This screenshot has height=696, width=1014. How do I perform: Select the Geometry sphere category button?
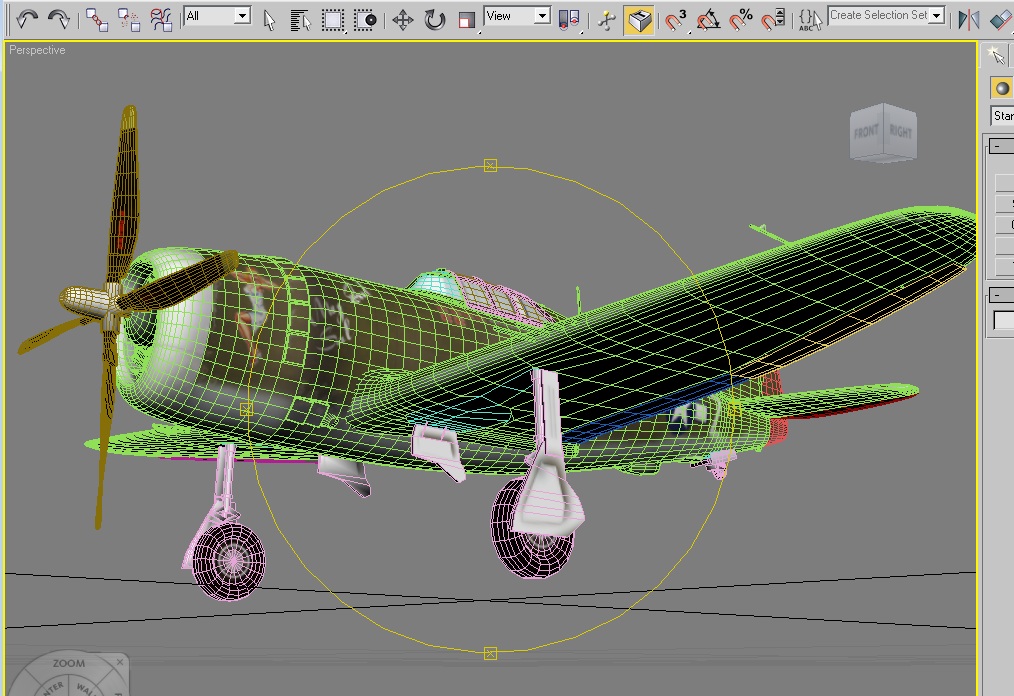point(1002,88)
